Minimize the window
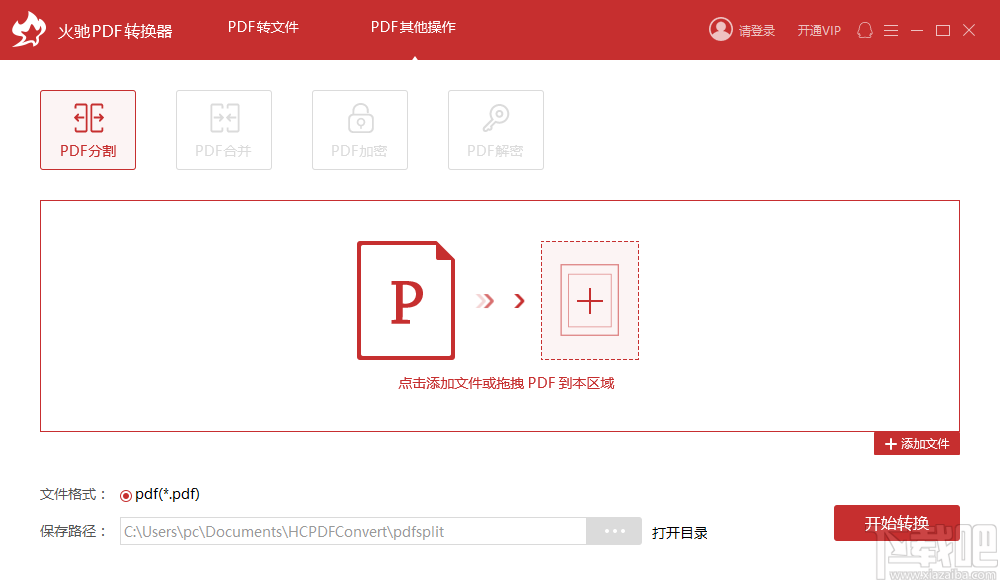Viewport: 1000px width, 580px height. (917, 31)
